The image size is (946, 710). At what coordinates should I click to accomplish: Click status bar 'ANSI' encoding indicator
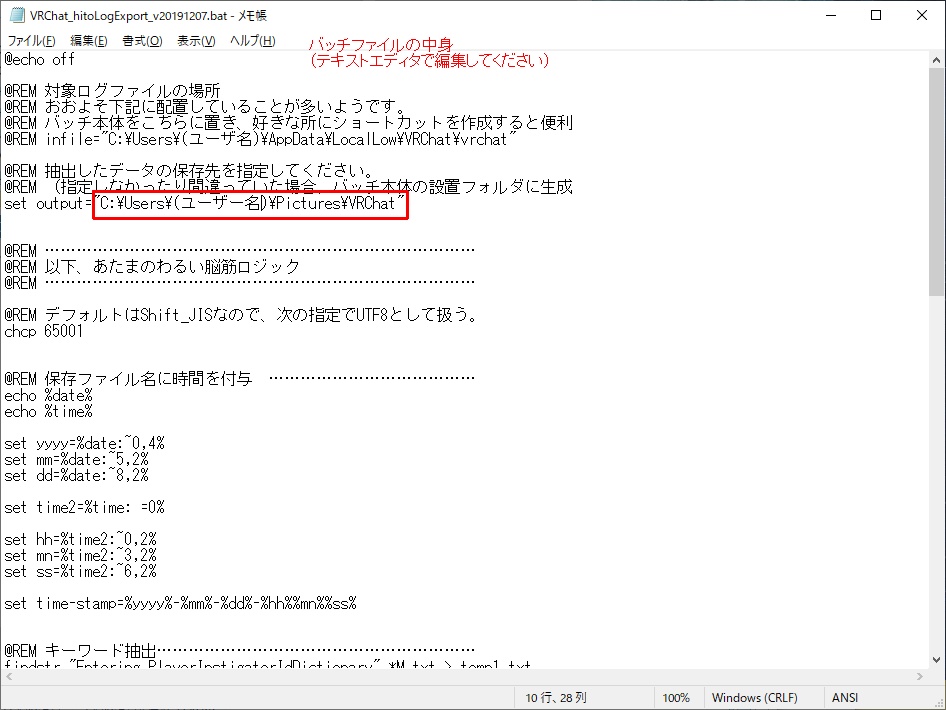[x=845, y=698]
